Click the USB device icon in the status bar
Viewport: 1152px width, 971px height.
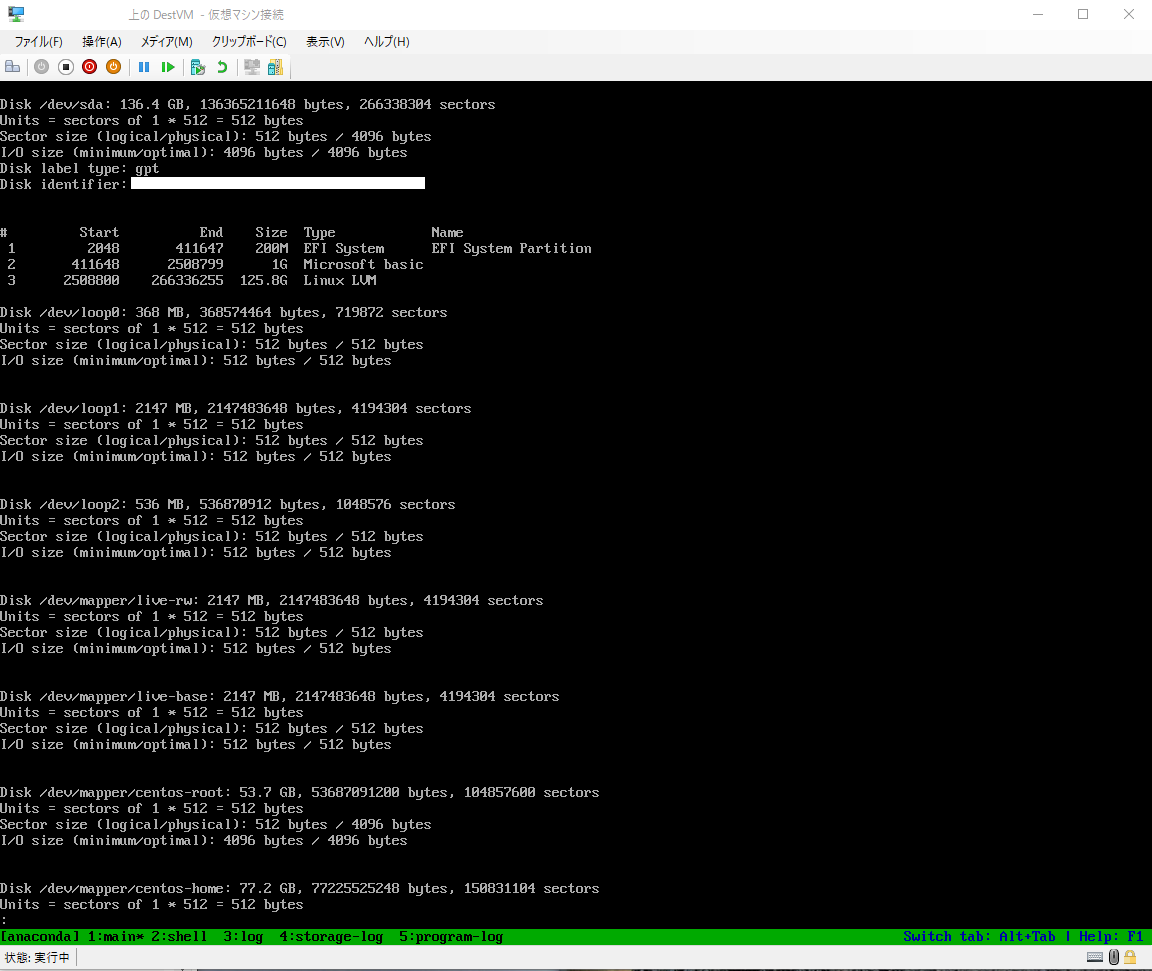[x=1114, y=957]
